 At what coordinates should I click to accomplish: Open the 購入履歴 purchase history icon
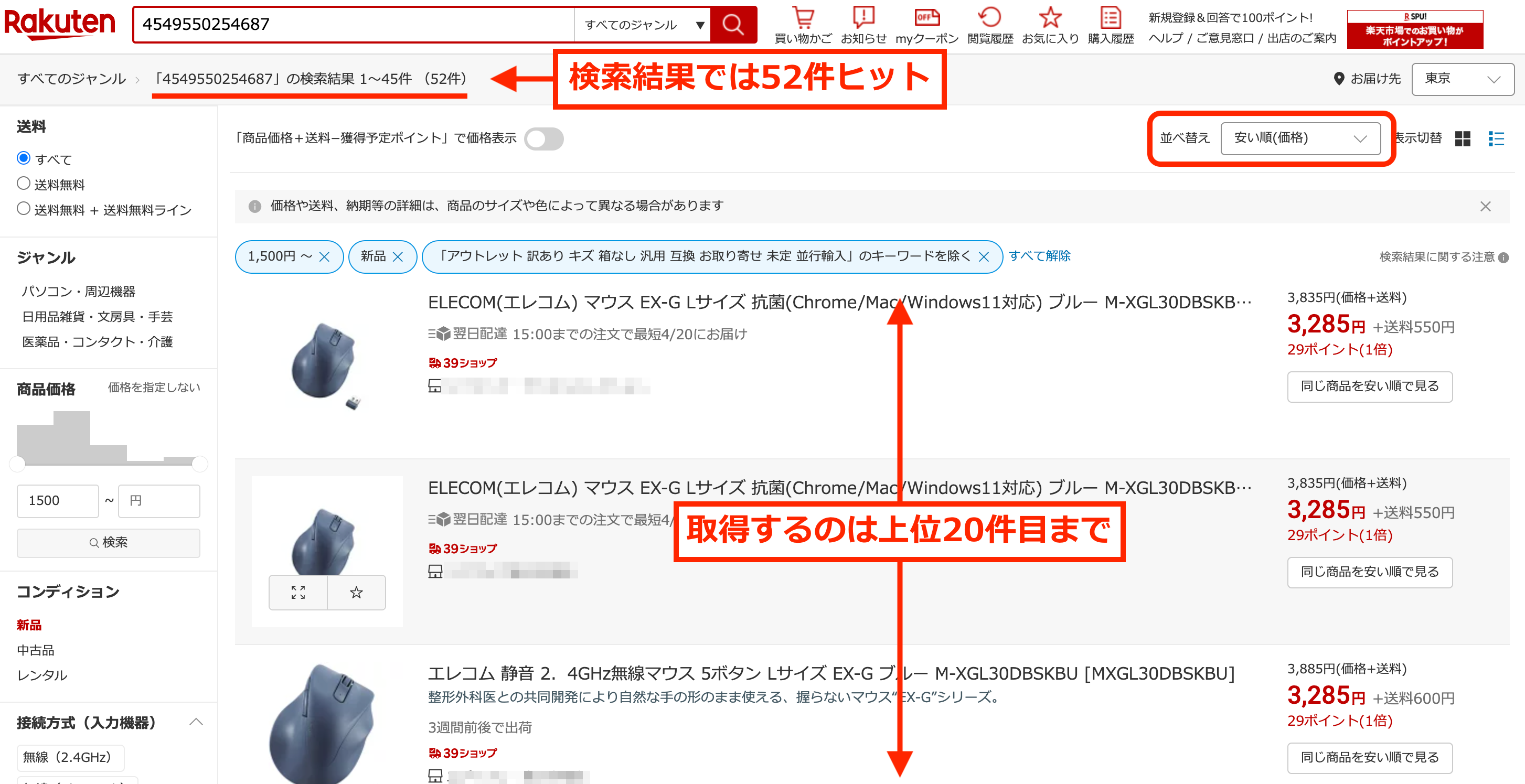point(1110,18)
